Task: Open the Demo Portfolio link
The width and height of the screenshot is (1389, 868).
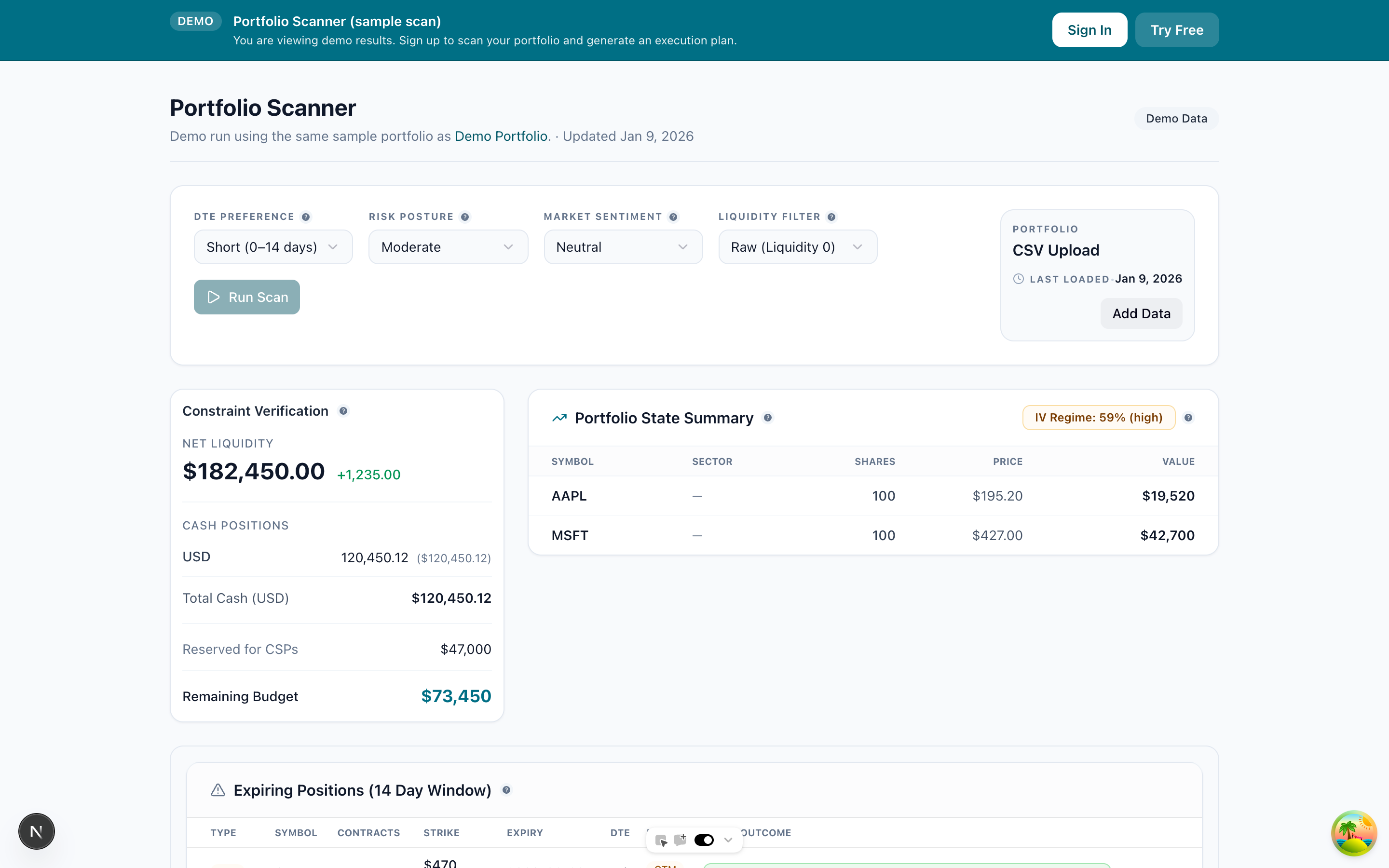Action: click(502, 136)
